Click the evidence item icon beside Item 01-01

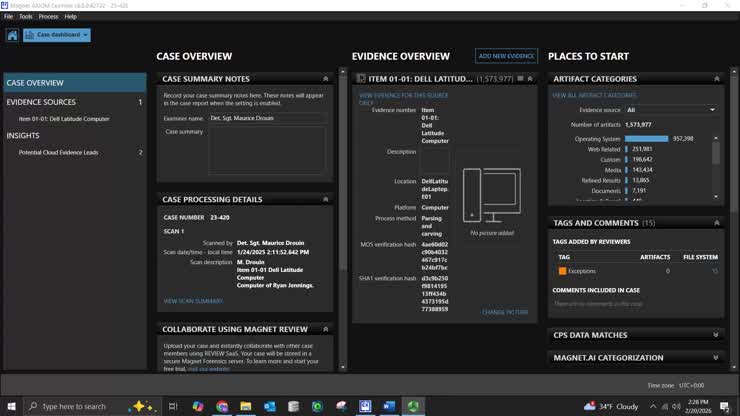pyautogui.click(x=361, y=78)
